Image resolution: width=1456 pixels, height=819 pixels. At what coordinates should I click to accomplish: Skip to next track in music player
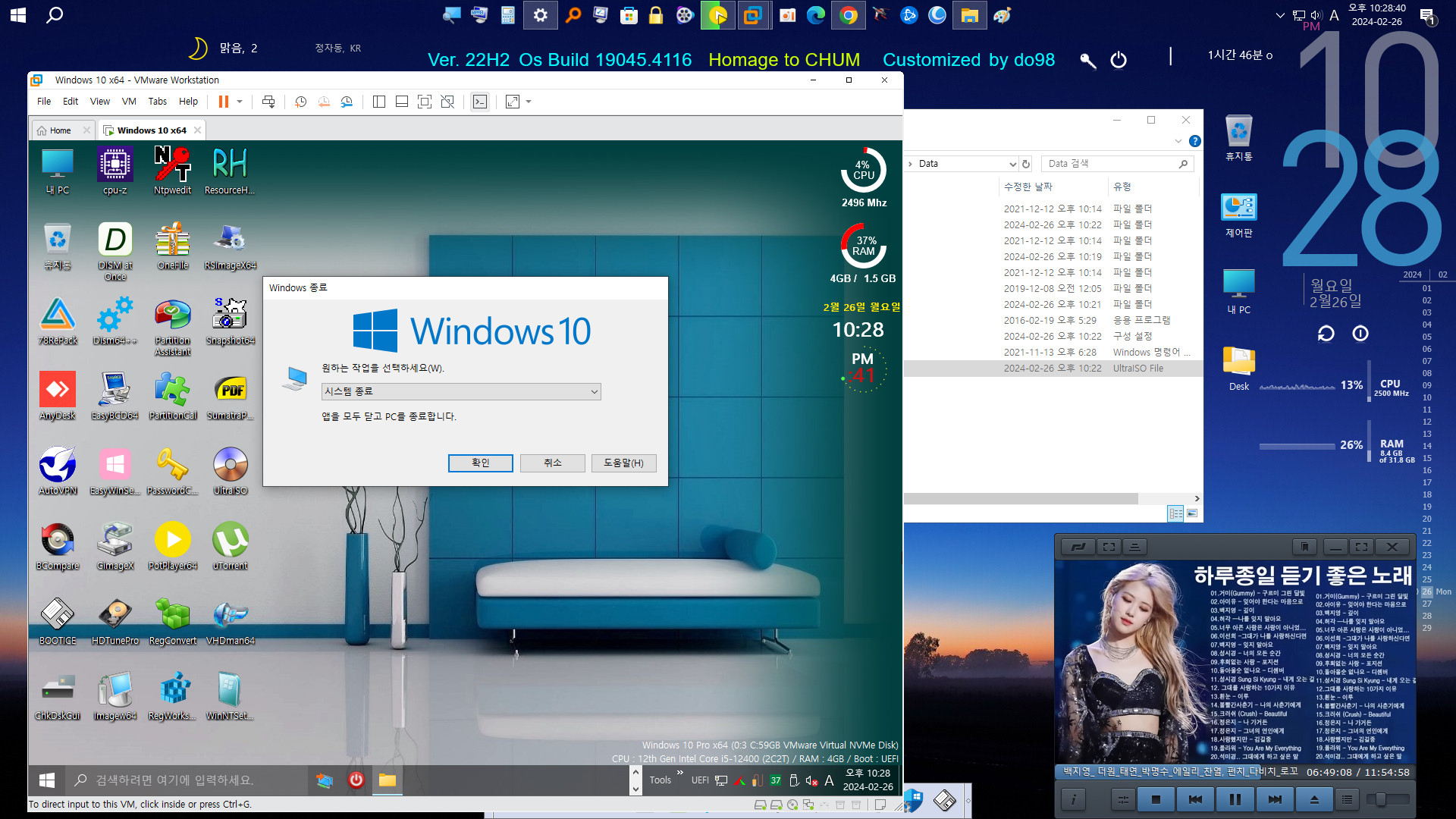tap(1275, 799)
